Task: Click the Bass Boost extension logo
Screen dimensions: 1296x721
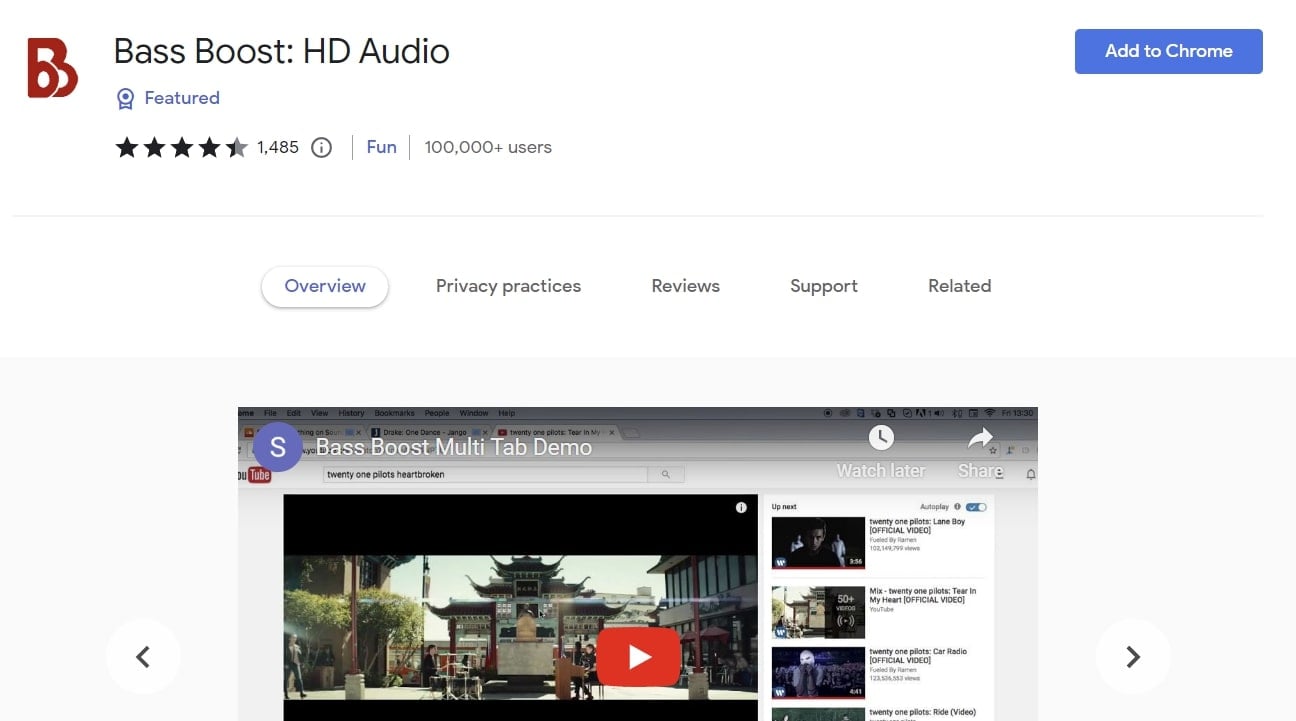Action: pyautogui.click(x=50, y=68)
